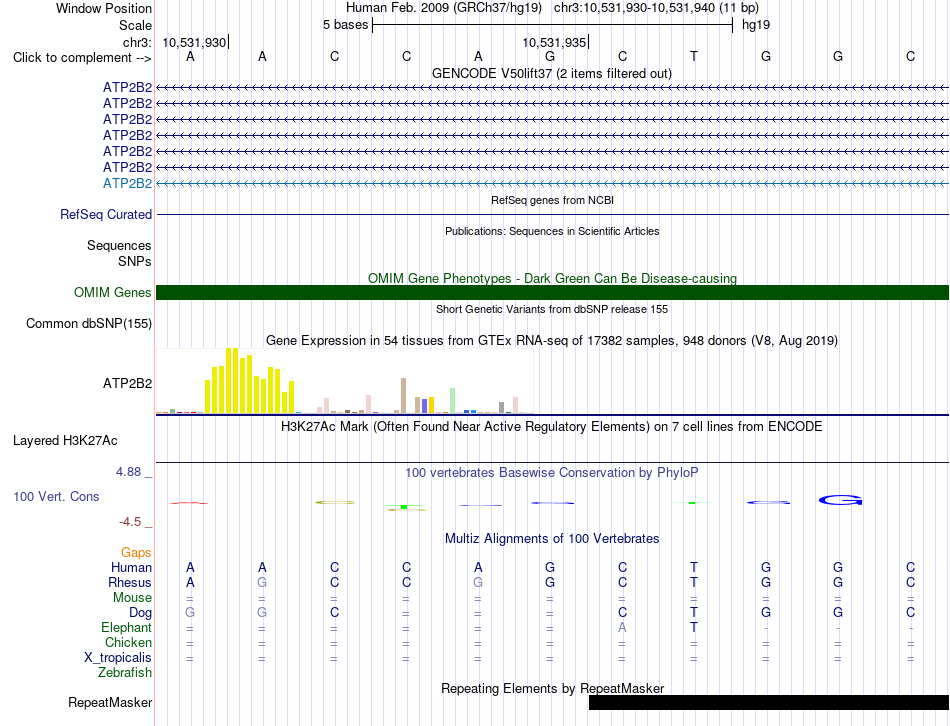
Task: Select the Rhesus species row label
Action: coord(130,582)
